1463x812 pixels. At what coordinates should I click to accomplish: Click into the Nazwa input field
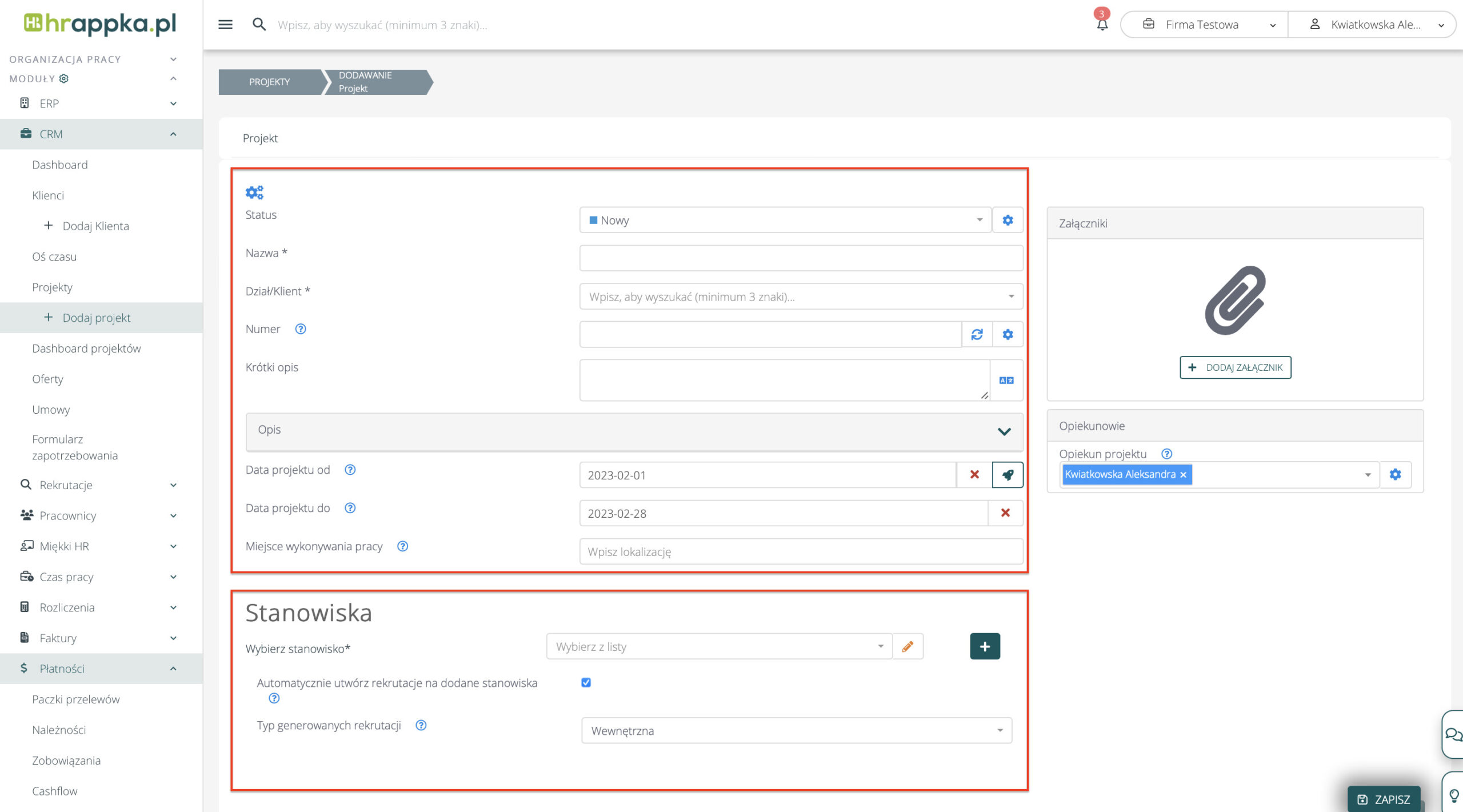[x=800, y=258]
